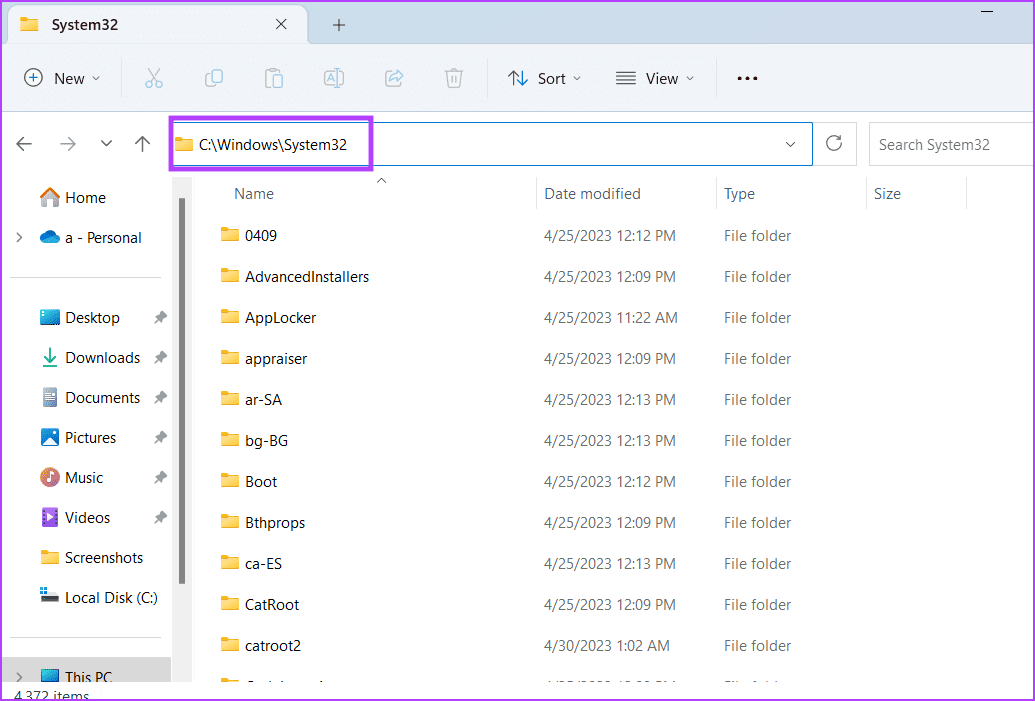Select the Boot folder

[x=249, y=481]
